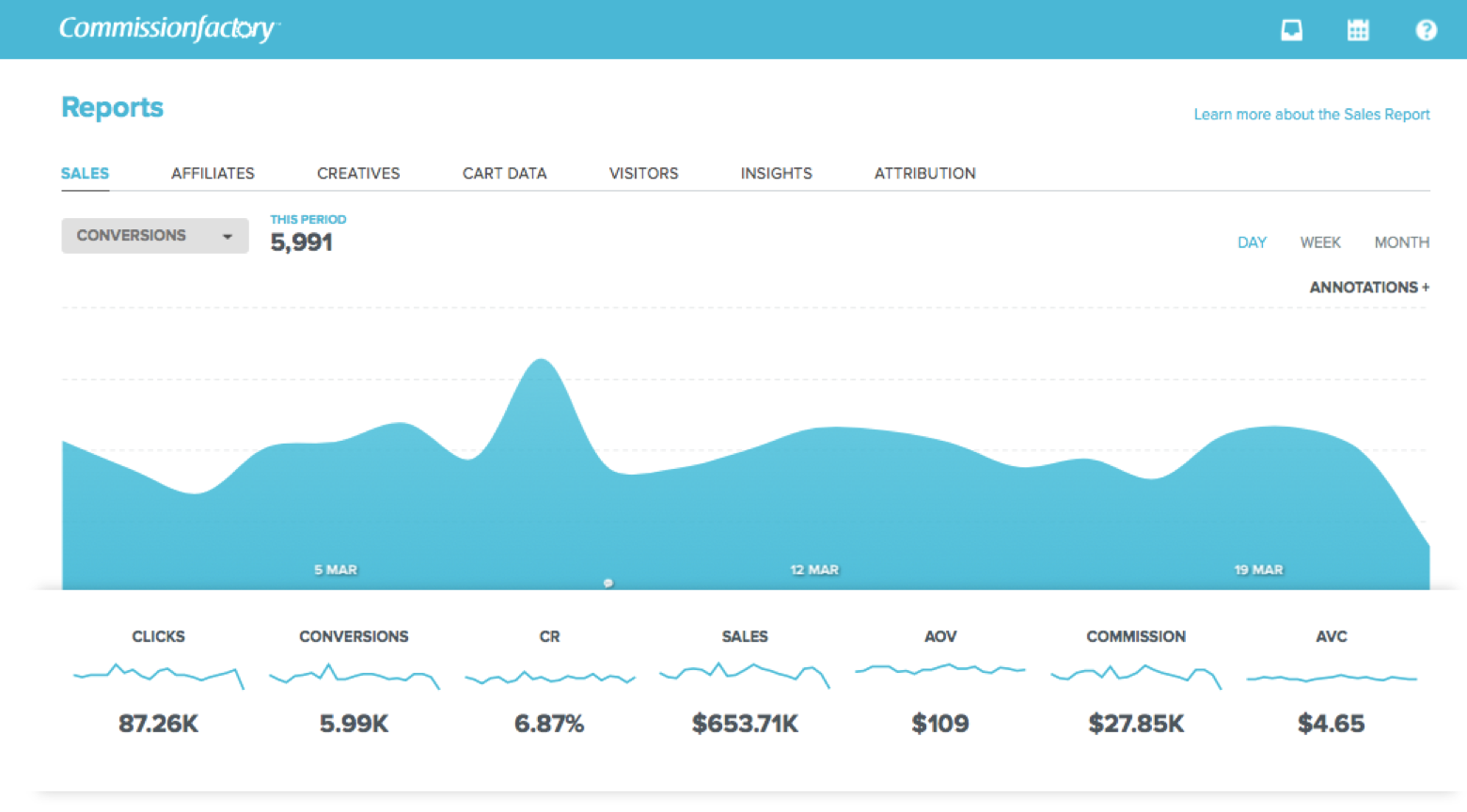This screenshot has height=812, width=1467.
Task: Click the Clicks sparkline card
Action: click(x=158, y=681)
